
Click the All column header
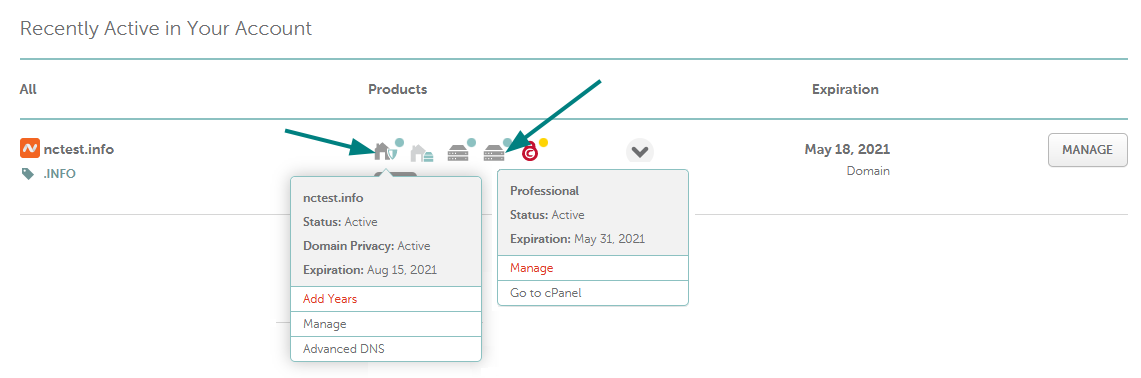coord(28,90)
